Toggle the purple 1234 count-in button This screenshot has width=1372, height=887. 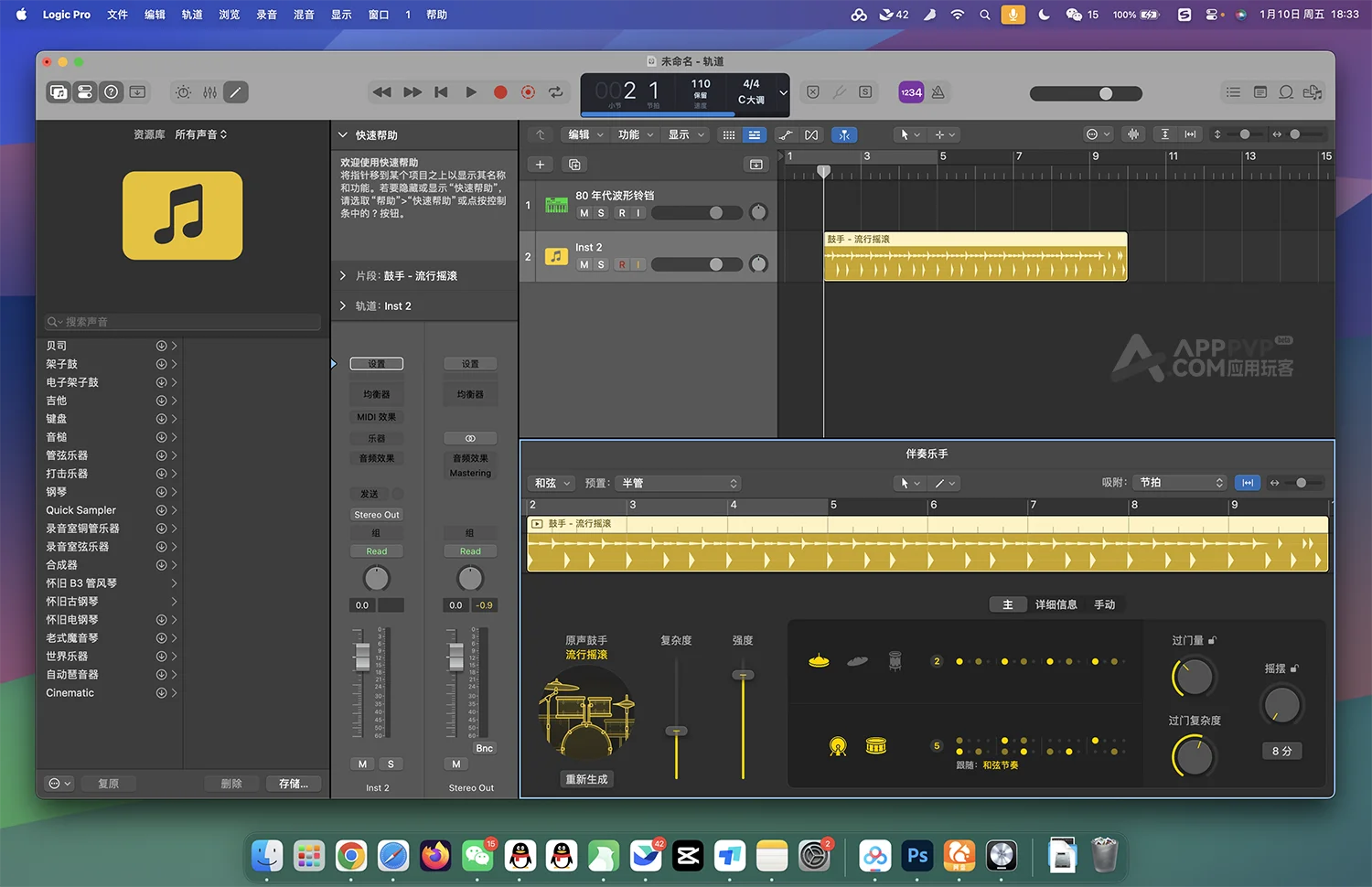[x=911, y=92]
